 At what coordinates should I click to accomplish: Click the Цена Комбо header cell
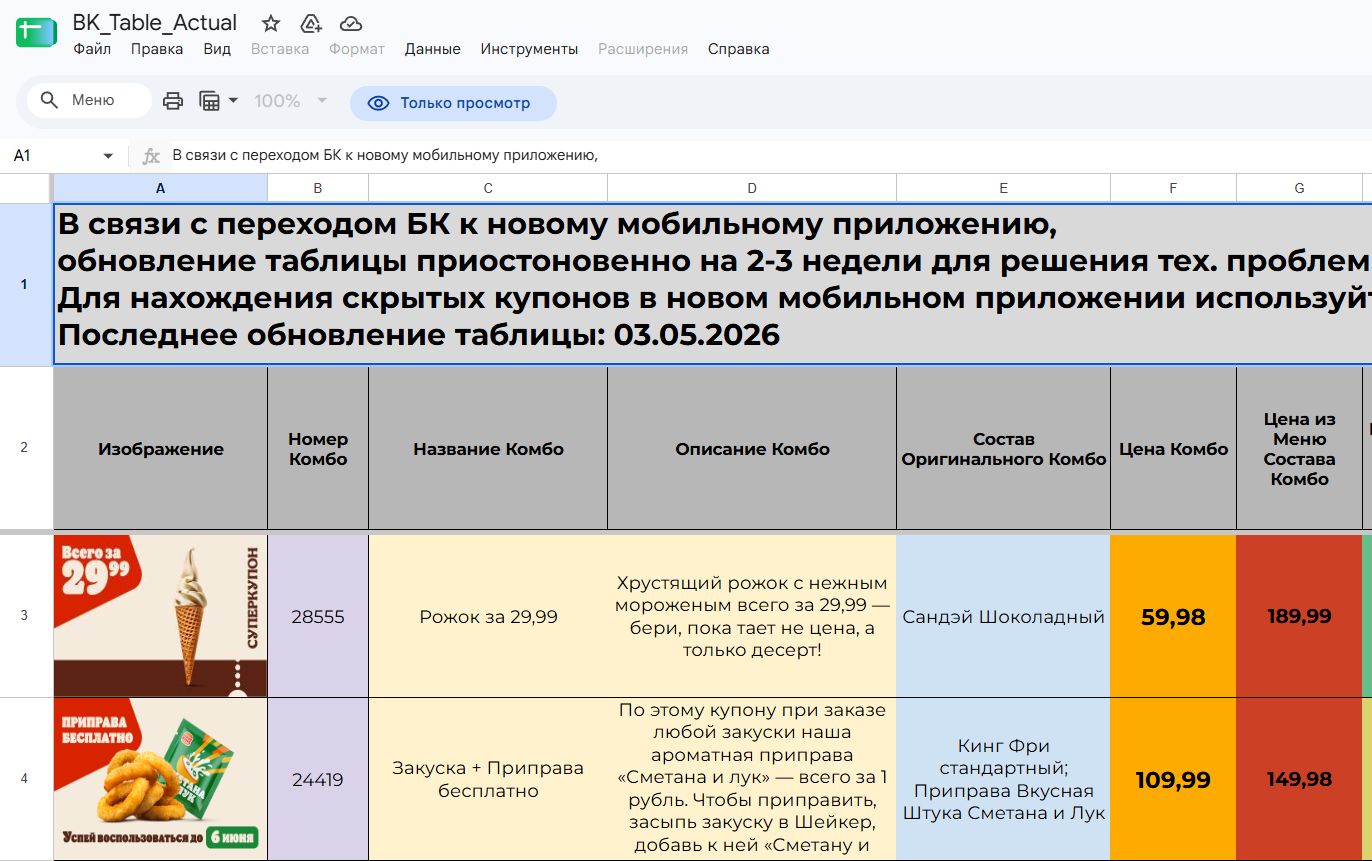(1173, 449)
